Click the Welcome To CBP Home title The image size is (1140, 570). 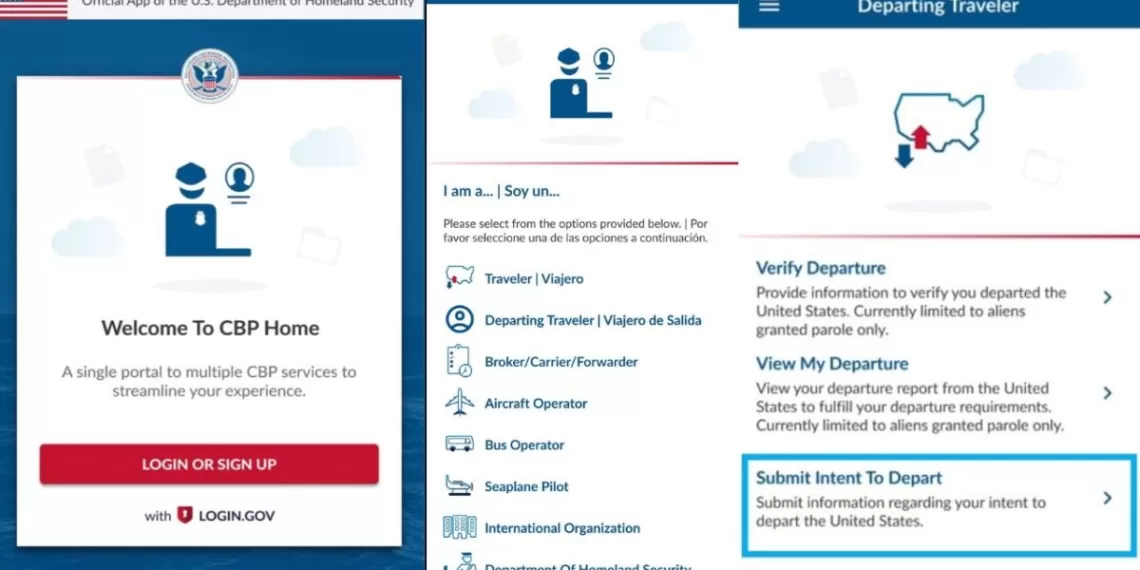[x=210, y=328]
